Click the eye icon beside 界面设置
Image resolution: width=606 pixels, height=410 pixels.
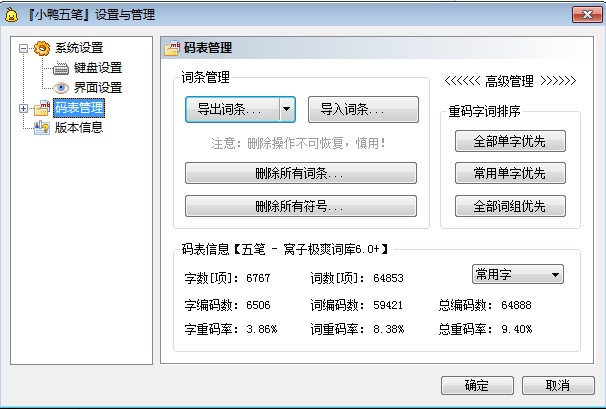[61, 88]
